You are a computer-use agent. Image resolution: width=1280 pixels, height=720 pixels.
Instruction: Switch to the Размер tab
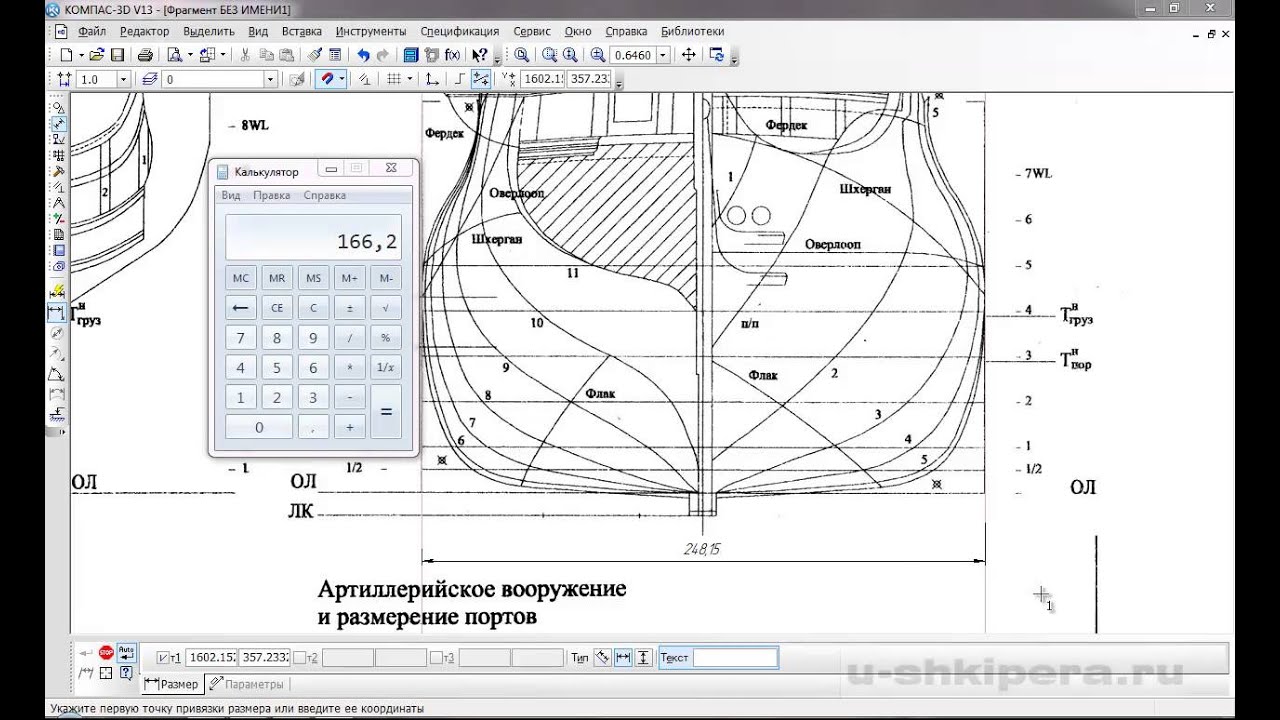(172, 684)
